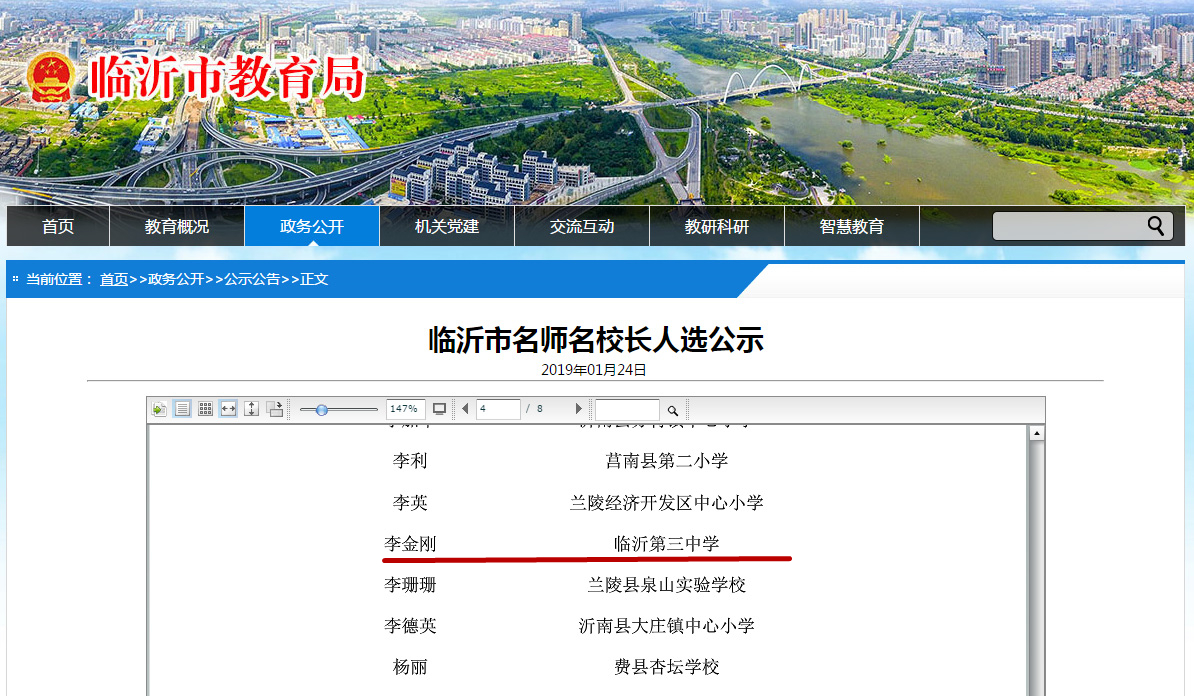Image resolution: width=1194 pixels, height=696 pixels.
Task: Click the 147% zoom percentage field
Action: (x=405, y=409)
